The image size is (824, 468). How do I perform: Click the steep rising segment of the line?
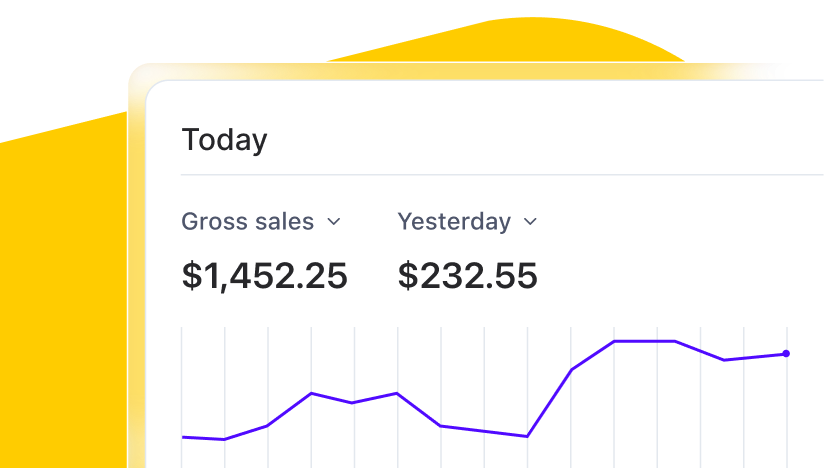(x=550, y=402)
